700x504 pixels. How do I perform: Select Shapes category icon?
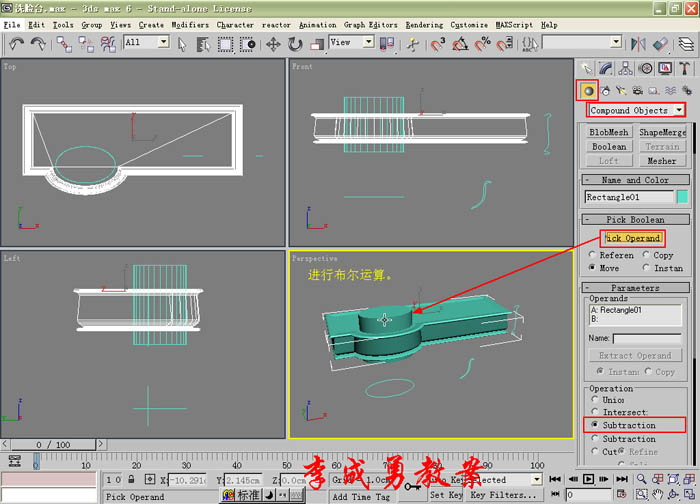605,91
